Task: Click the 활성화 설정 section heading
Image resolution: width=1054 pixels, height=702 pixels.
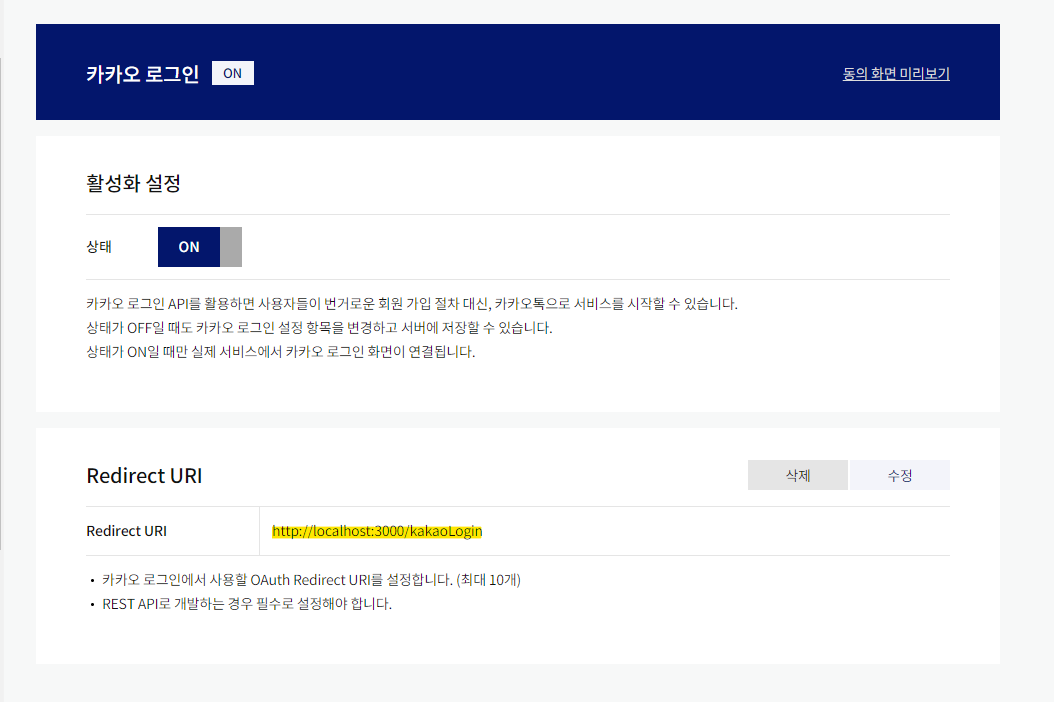Action: pos(133,183)
